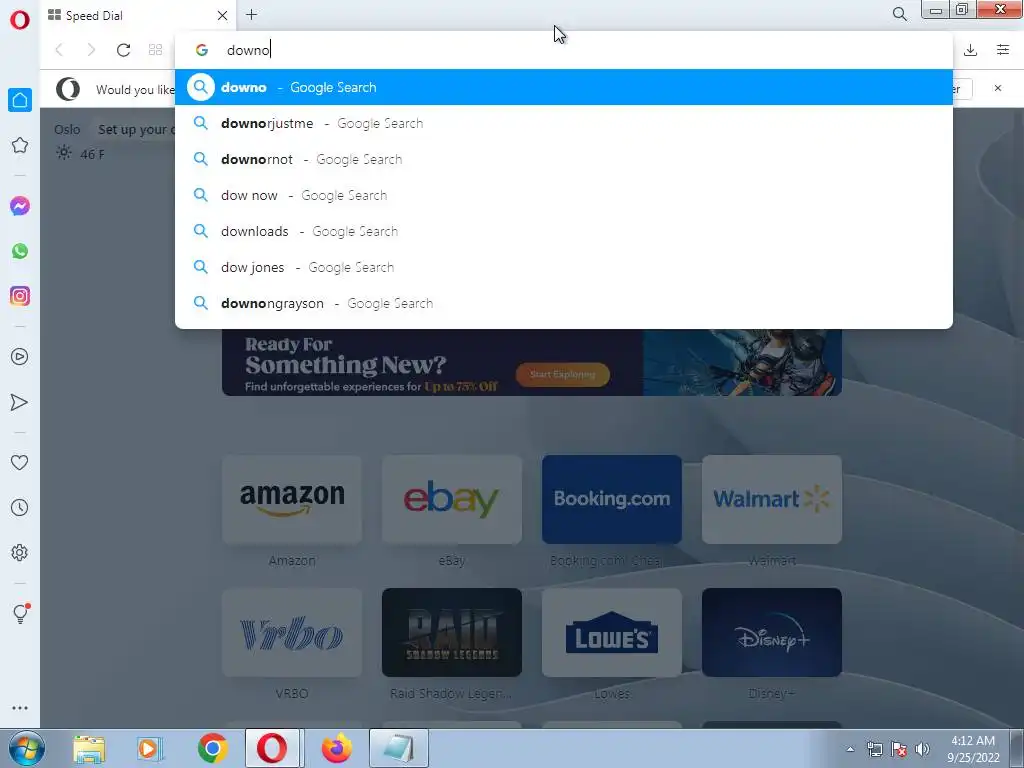Reload the page
The width and height of the screenshot is (1024, 768).
(x=123, y=50)
